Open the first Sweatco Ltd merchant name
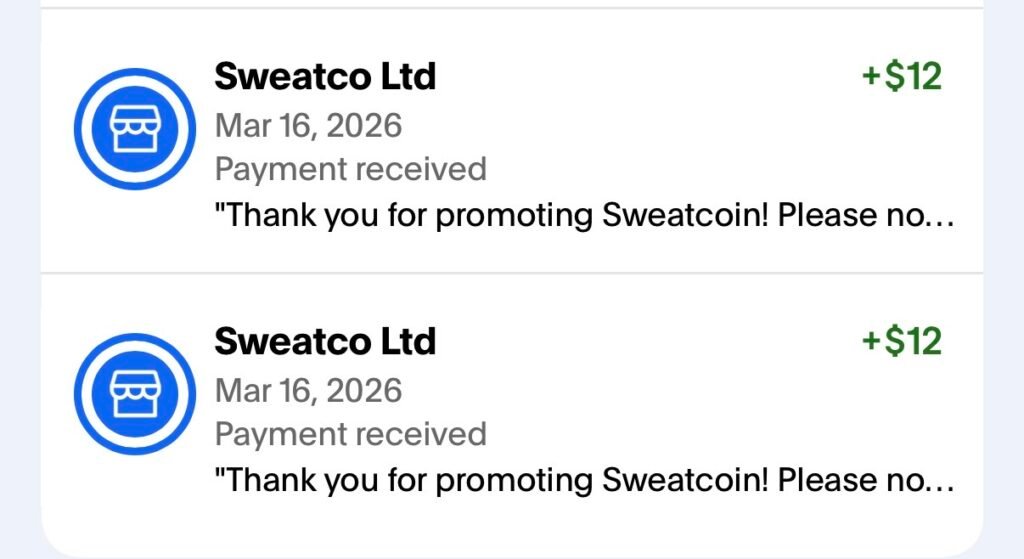The image size is (1024, 559). click(325, 76)
